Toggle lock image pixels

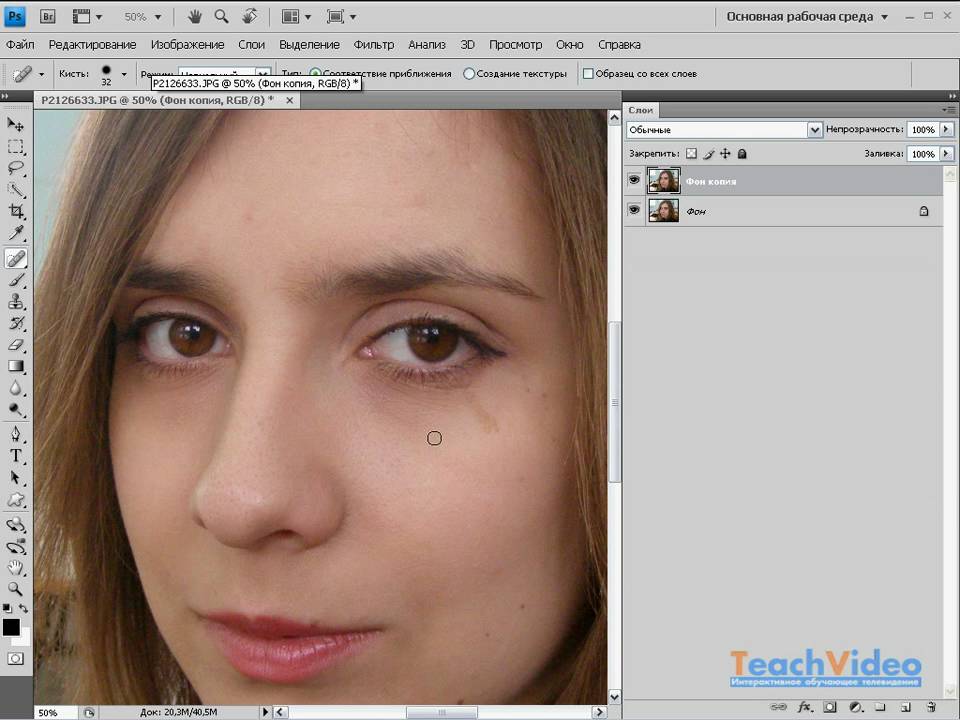click(708, 154)
